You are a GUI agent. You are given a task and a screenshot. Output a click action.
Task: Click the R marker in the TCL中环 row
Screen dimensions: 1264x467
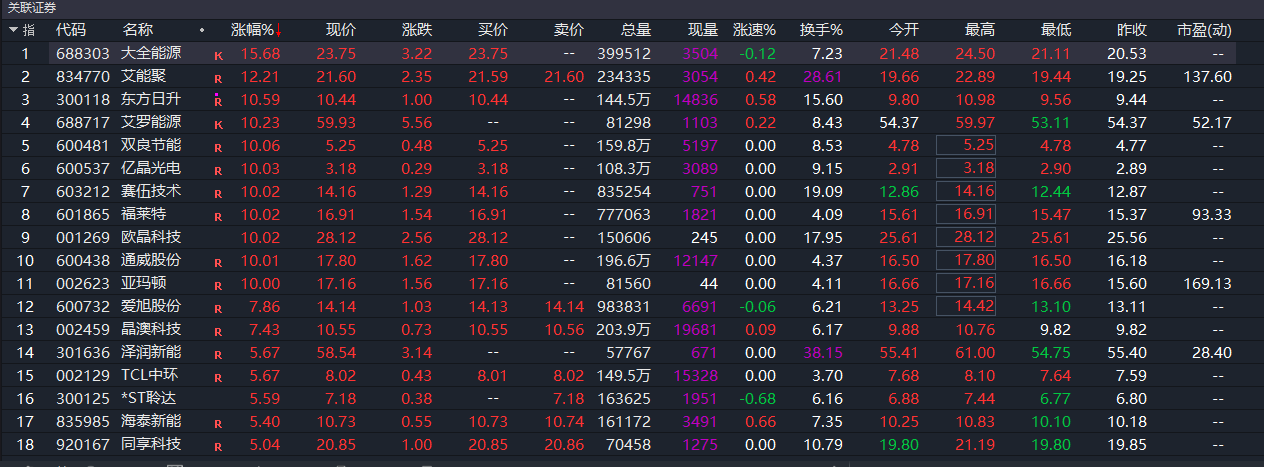point(218,376)
